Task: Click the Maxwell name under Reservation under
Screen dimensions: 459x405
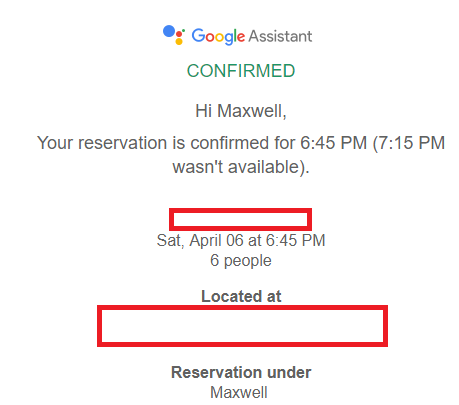Action: tap(239, 392)
